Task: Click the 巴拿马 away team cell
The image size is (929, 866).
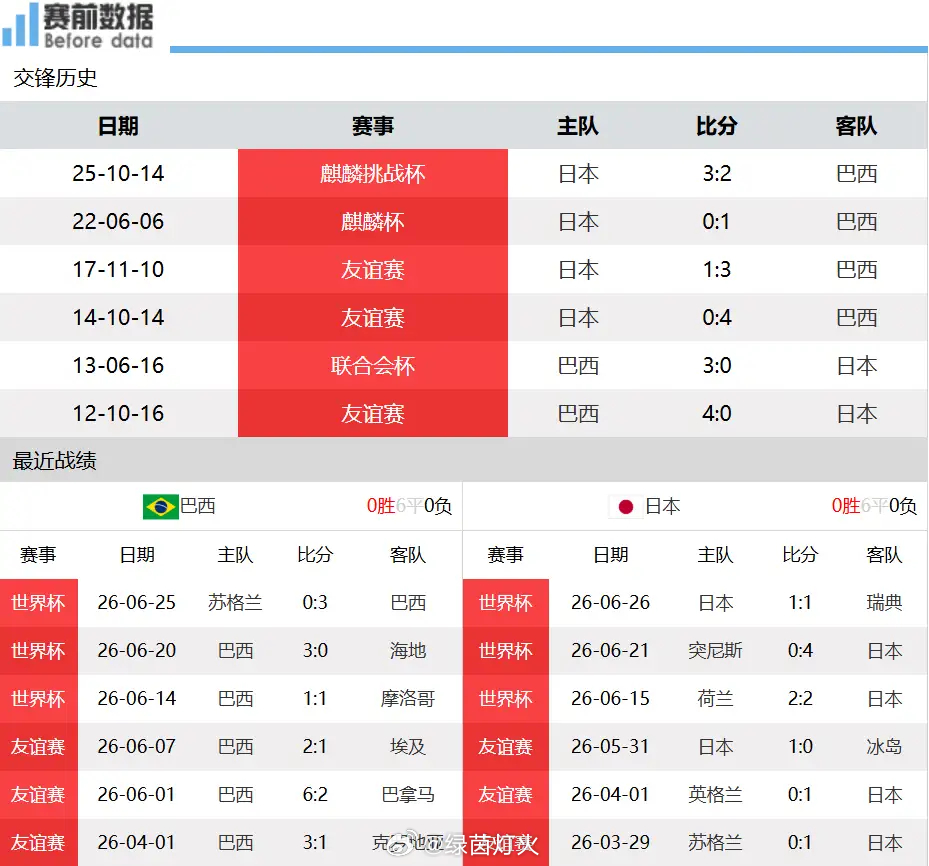Action: point(408,794)
